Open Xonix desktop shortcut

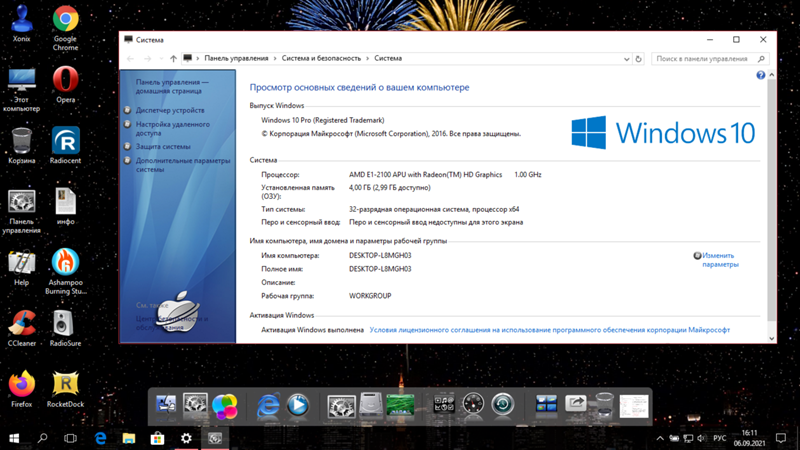click(21, 23)
